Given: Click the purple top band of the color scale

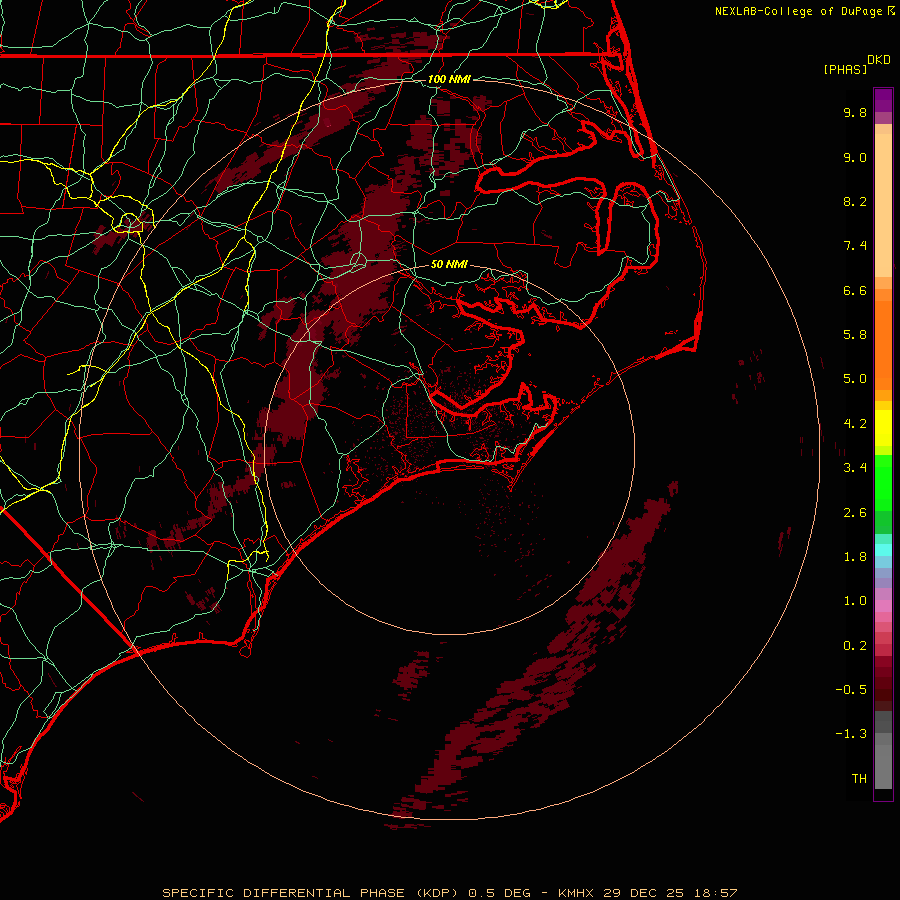Looking at the screenshot, I should (883, 100).
